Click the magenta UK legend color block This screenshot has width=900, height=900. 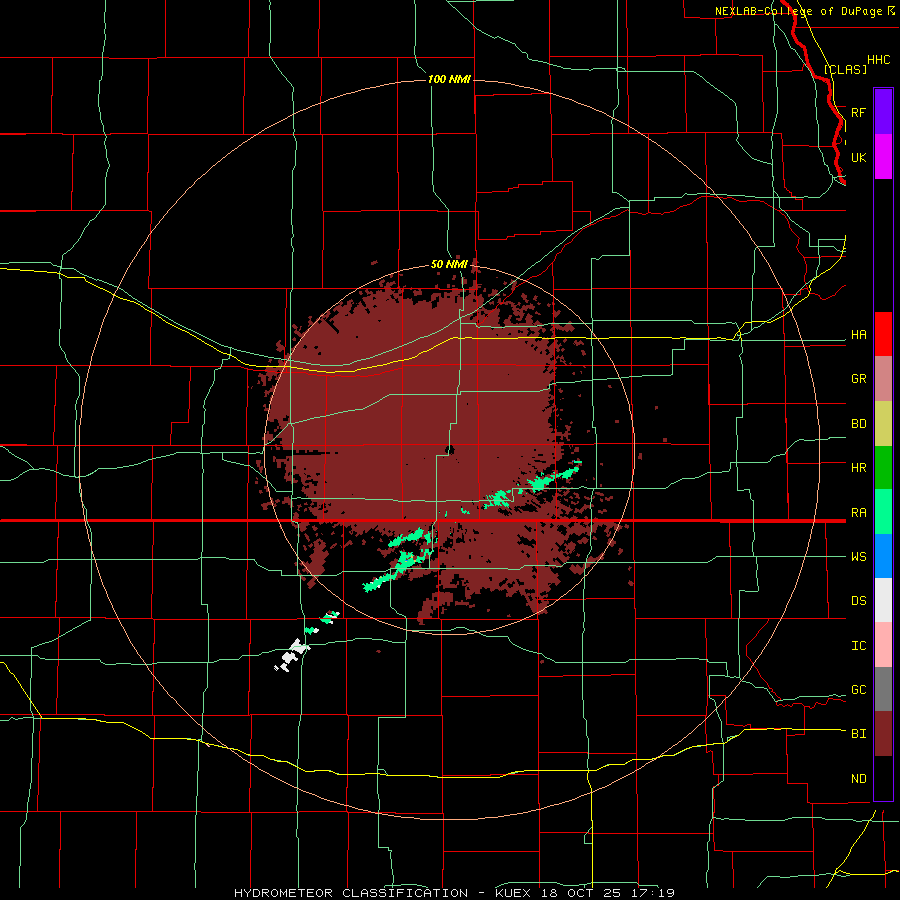(x=883, y=157)
